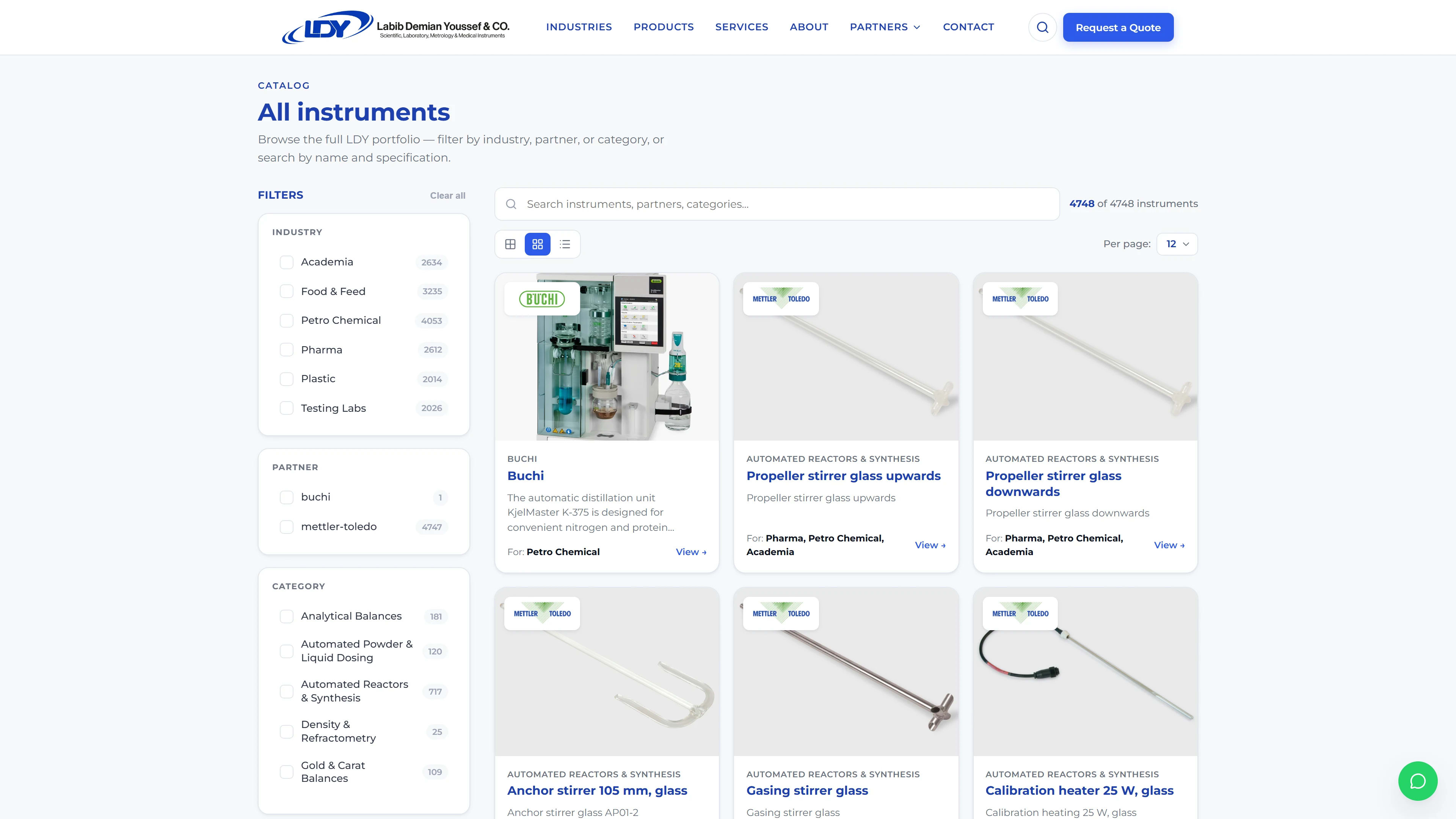View Propeller stirrer glass upwards product
This screenshot has width=1456, height=819.
coord(930,545)
